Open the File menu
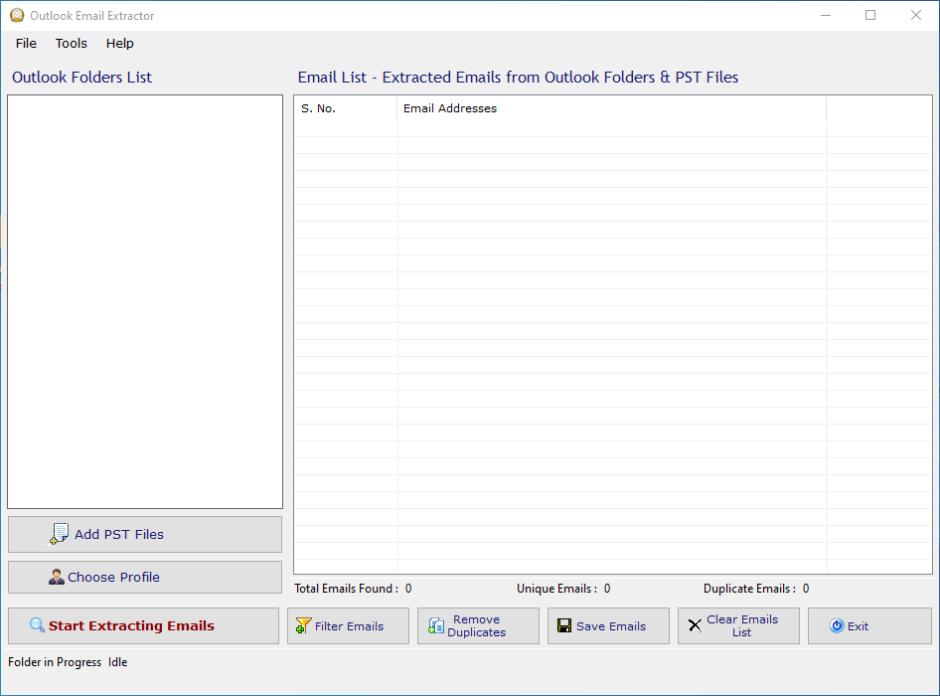Image resolution: width=940 pixels, height=696 pixels. point(26,43)
